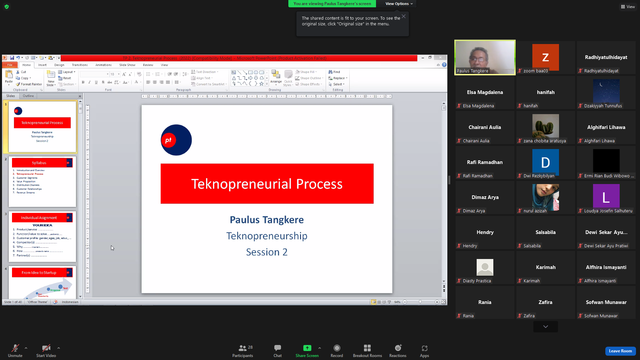Select the Individual Assignment slide thumbnail
Image resolution: width=640 pixels, height=360 pixels.
point(42,237)
